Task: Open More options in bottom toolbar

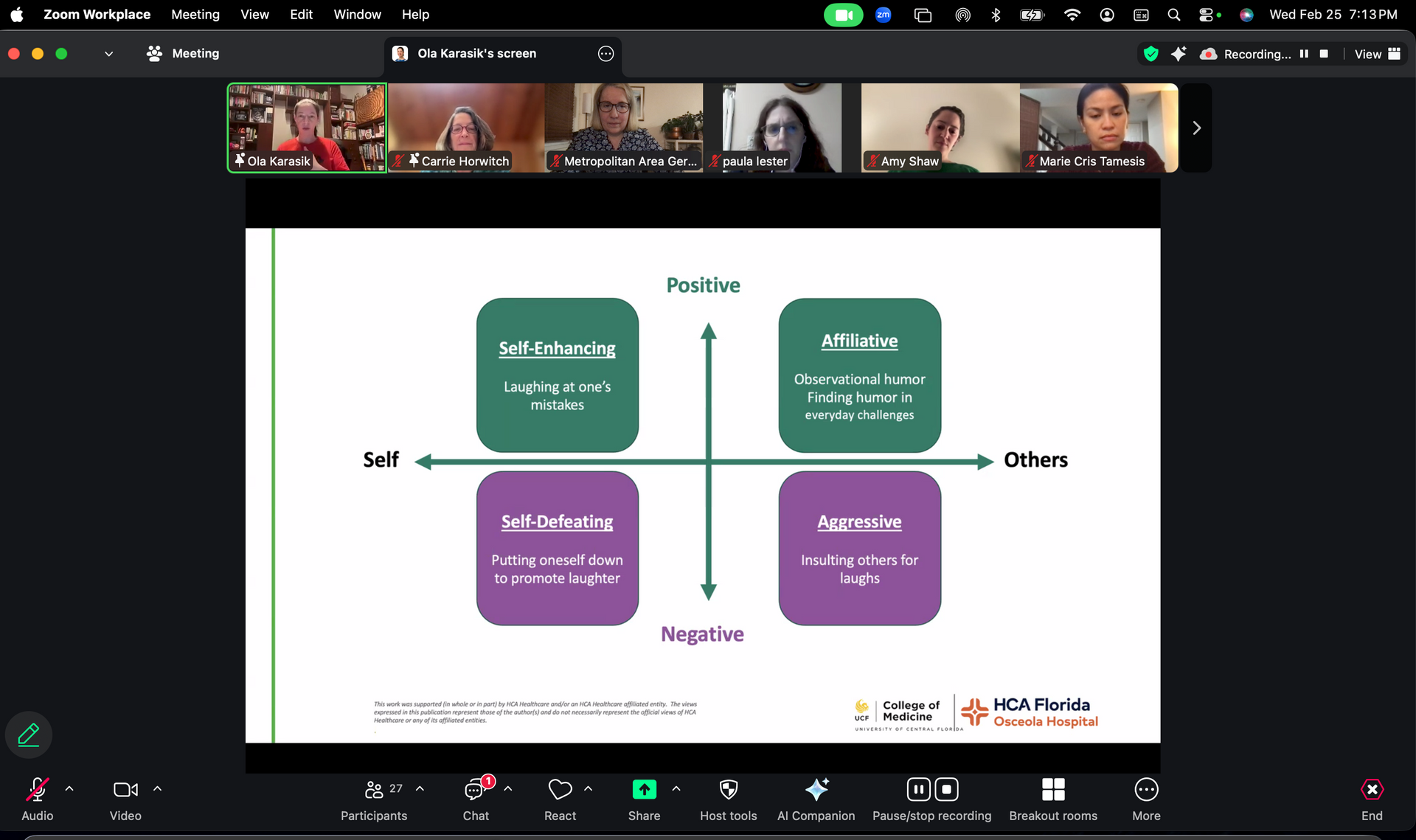Action: point(1145,790)
